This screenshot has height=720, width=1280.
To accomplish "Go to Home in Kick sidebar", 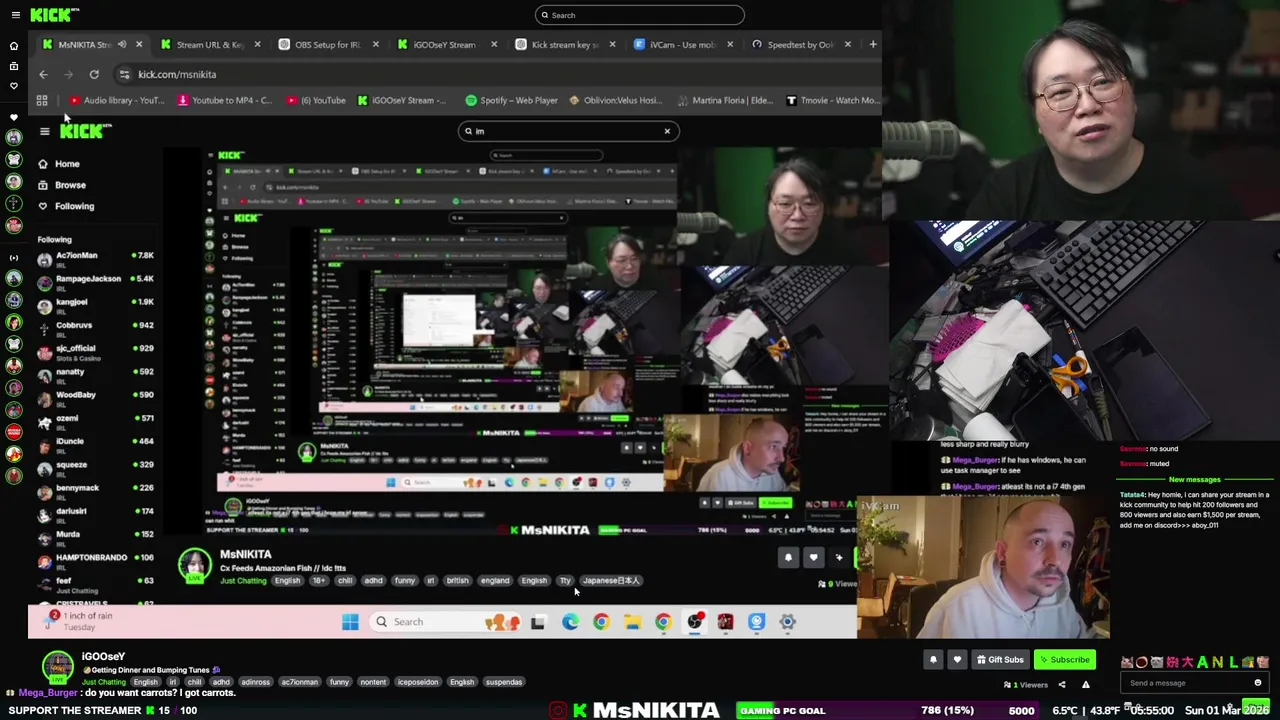I will [67, 164].
